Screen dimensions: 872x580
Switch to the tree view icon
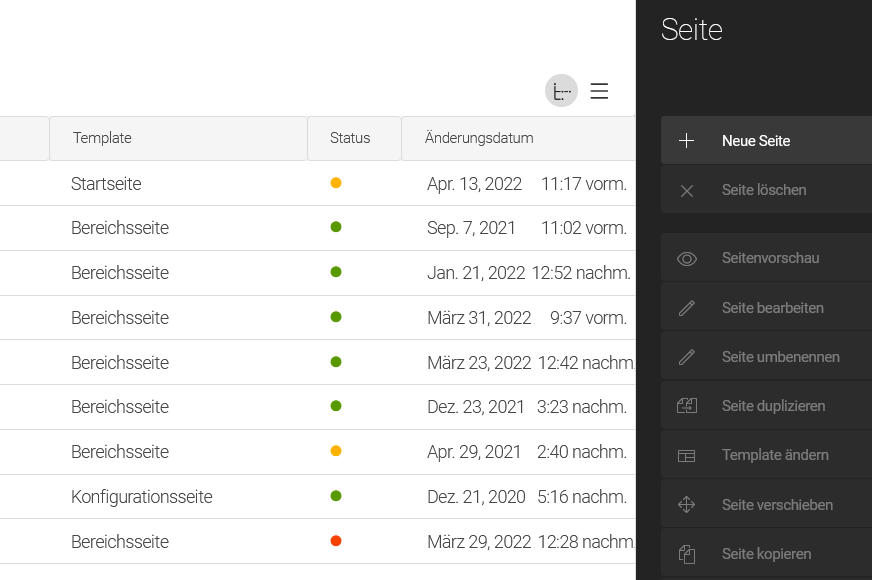click(x=561, y=91)
